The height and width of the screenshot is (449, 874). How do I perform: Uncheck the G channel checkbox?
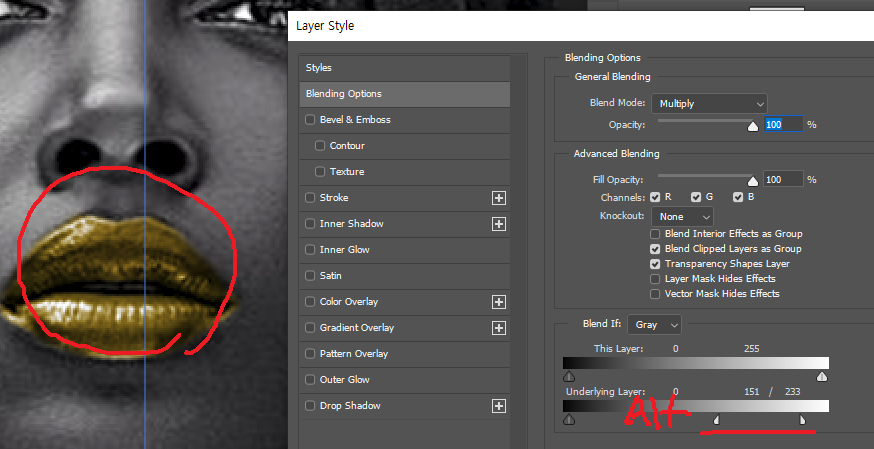[696, 197]
